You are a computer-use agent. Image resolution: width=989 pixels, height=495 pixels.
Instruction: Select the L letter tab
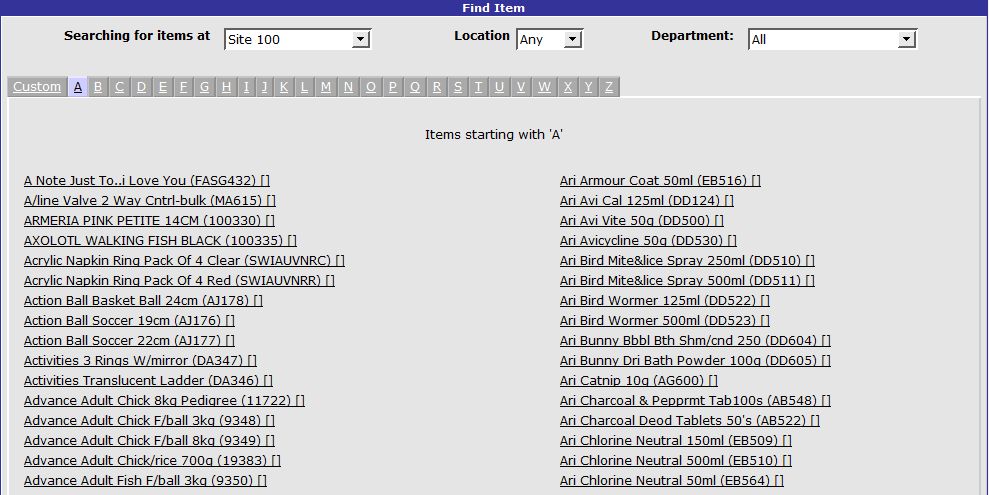(304, 87)
